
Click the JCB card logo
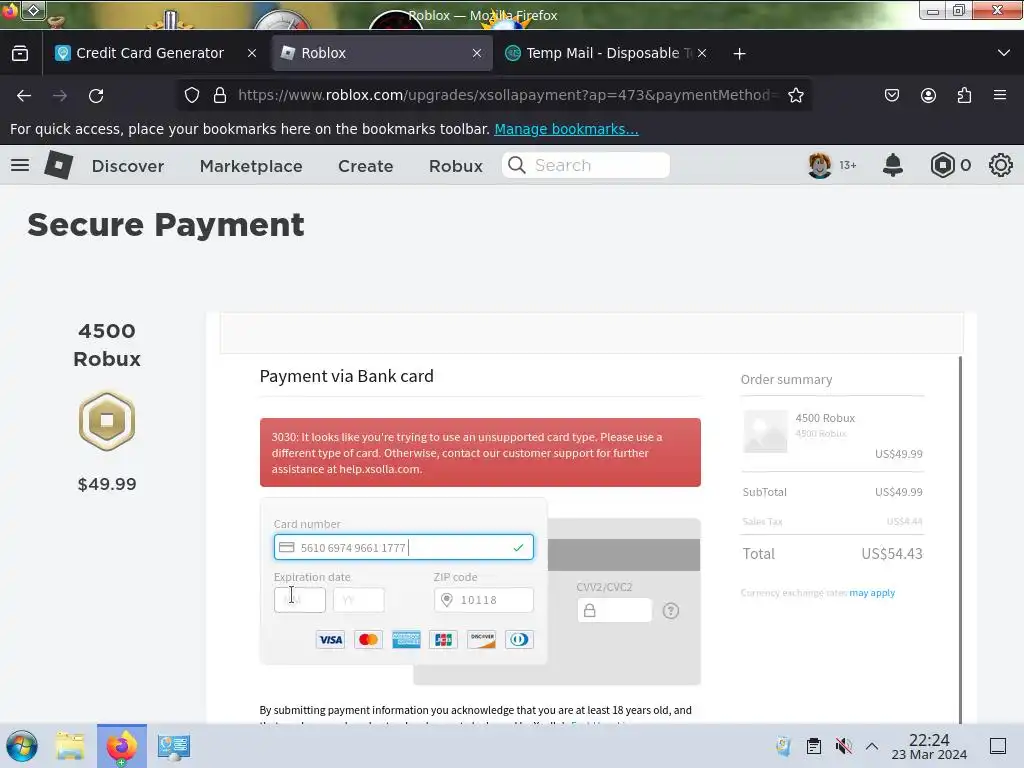click(x=443, y=639)
